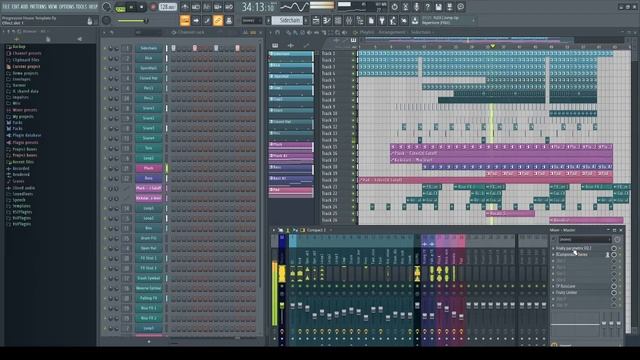Mute the Kick channel LED
The image size is (640, 360).
coord(105,58)
